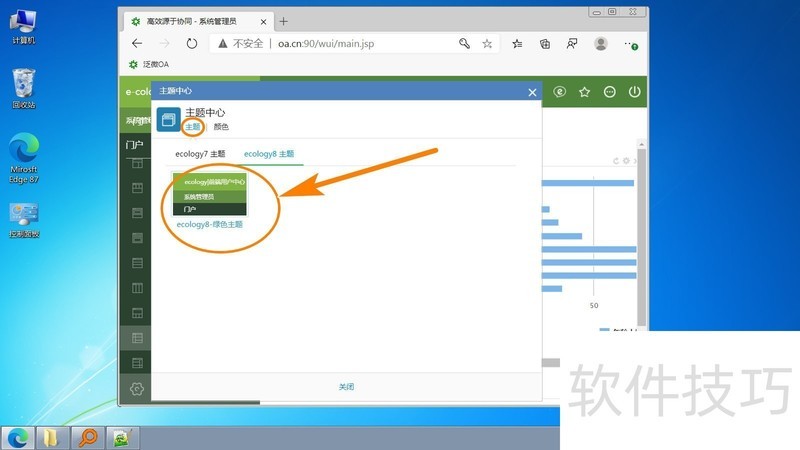The image size is (800, 450).
Task: Open the gear settings icon in sidebar
Action: click(x=137, y=389)
